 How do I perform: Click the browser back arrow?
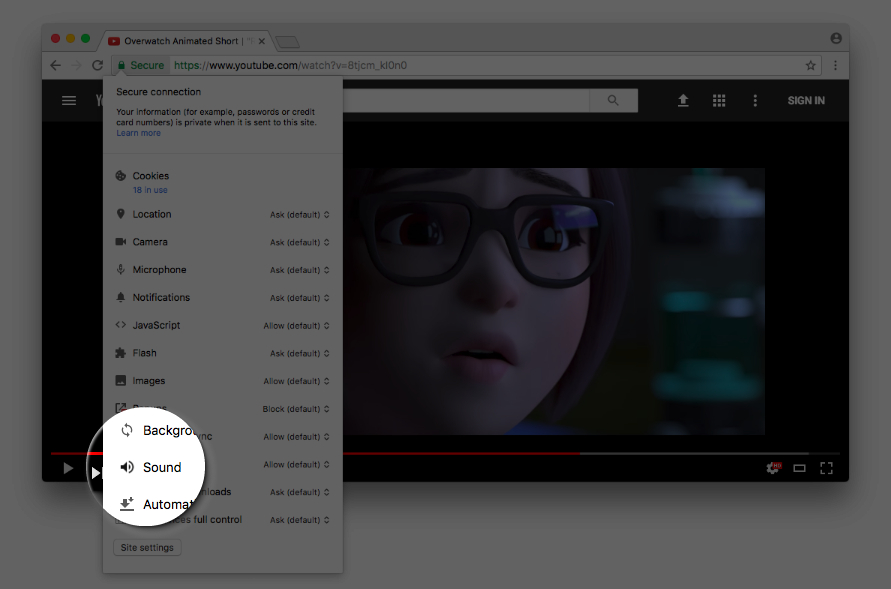55,64
